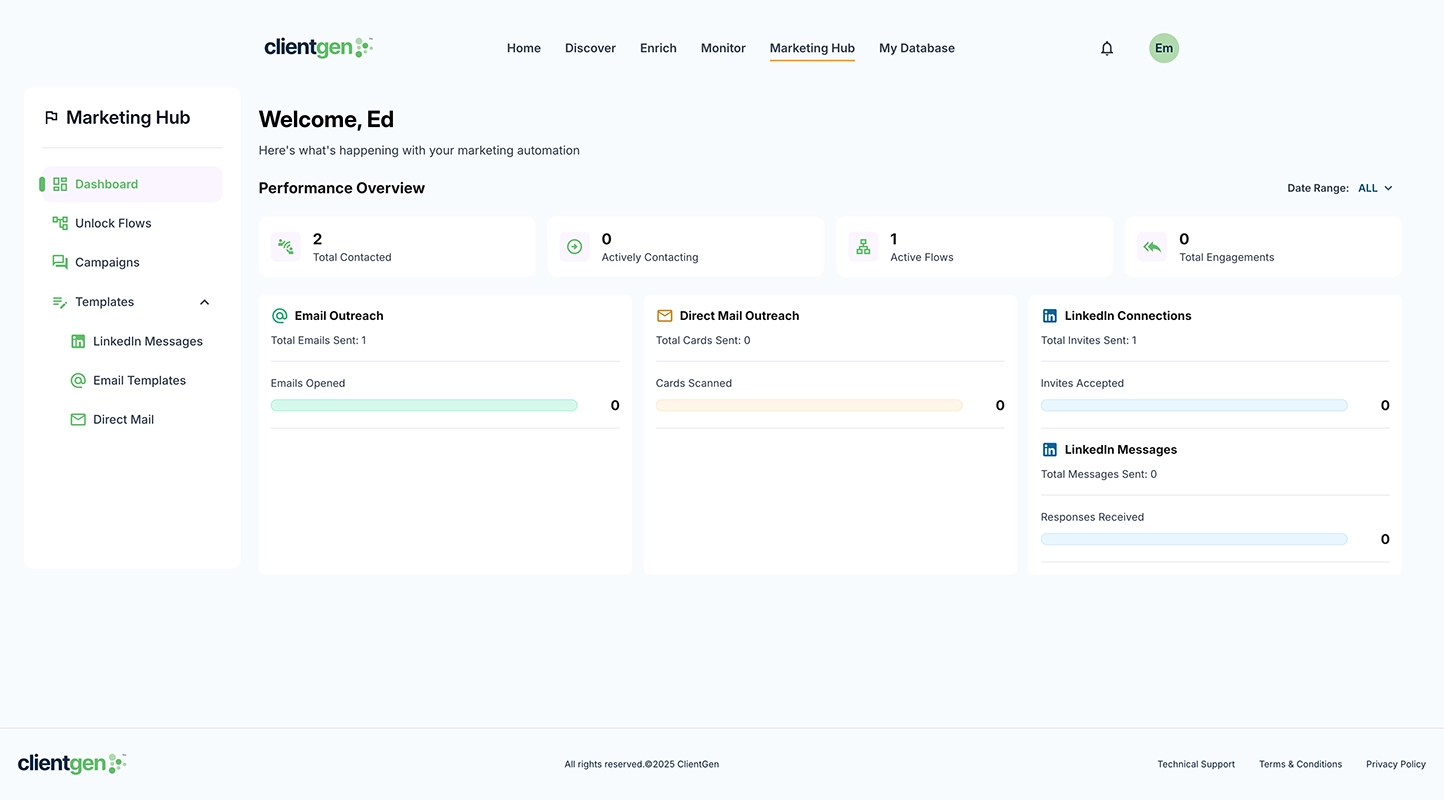Viewport: 1444px width, 800px height.
Task: Open the Date Range ALL dropdown
Action: pyautogui.click(x=1375, y=188)
